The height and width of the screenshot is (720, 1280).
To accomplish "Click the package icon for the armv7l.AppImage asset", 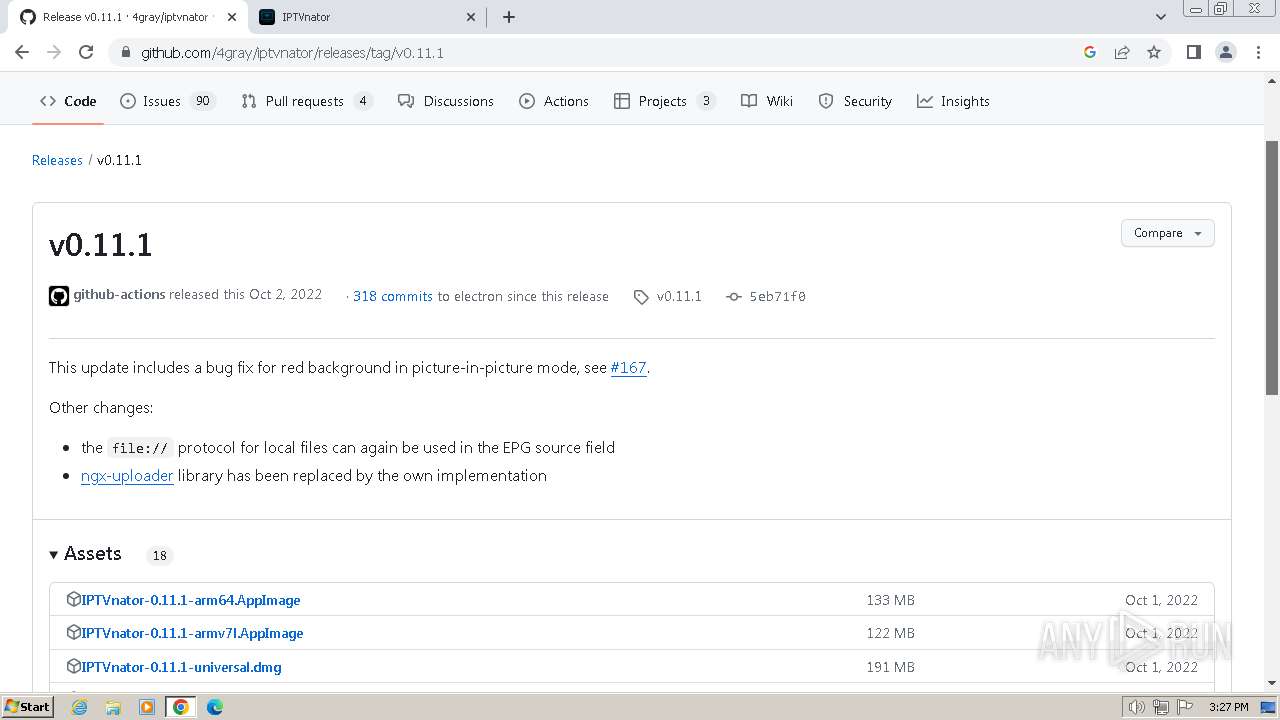I will (73, 632).
